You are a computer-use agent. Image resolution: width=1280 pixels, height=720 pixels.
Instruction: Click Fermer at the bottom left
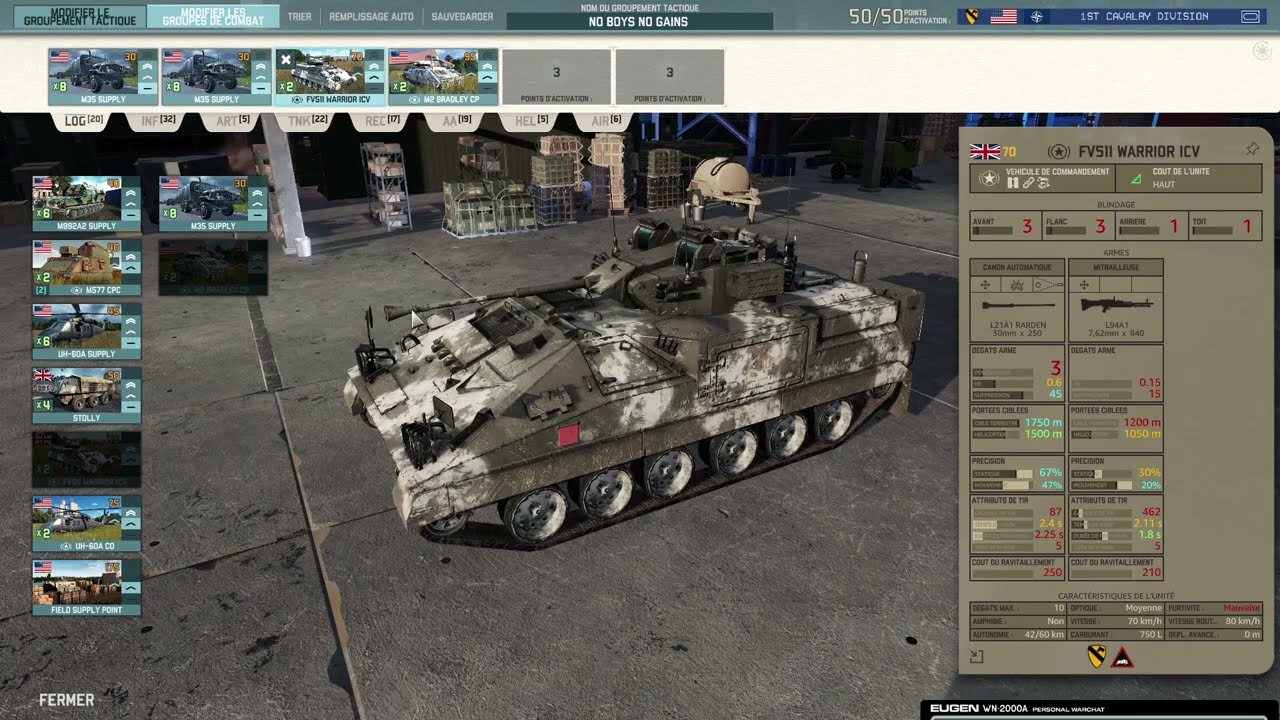[x=66, y=700]
